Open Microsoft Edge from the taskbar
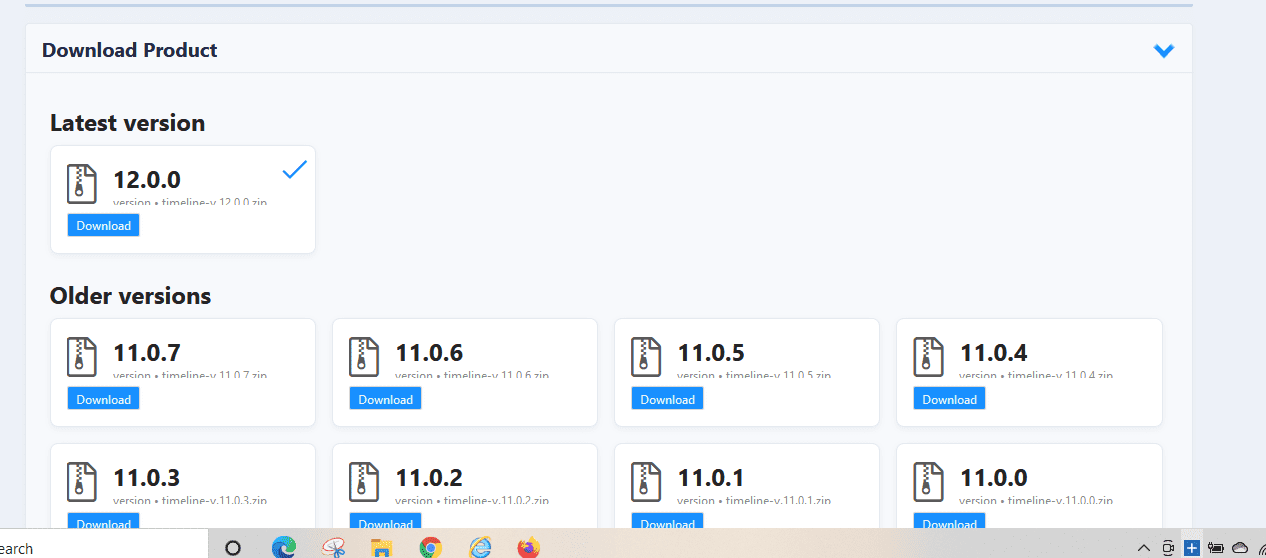Image resolution: width=1266 pixels, height=558 pixels. click(x=285, y=547)
